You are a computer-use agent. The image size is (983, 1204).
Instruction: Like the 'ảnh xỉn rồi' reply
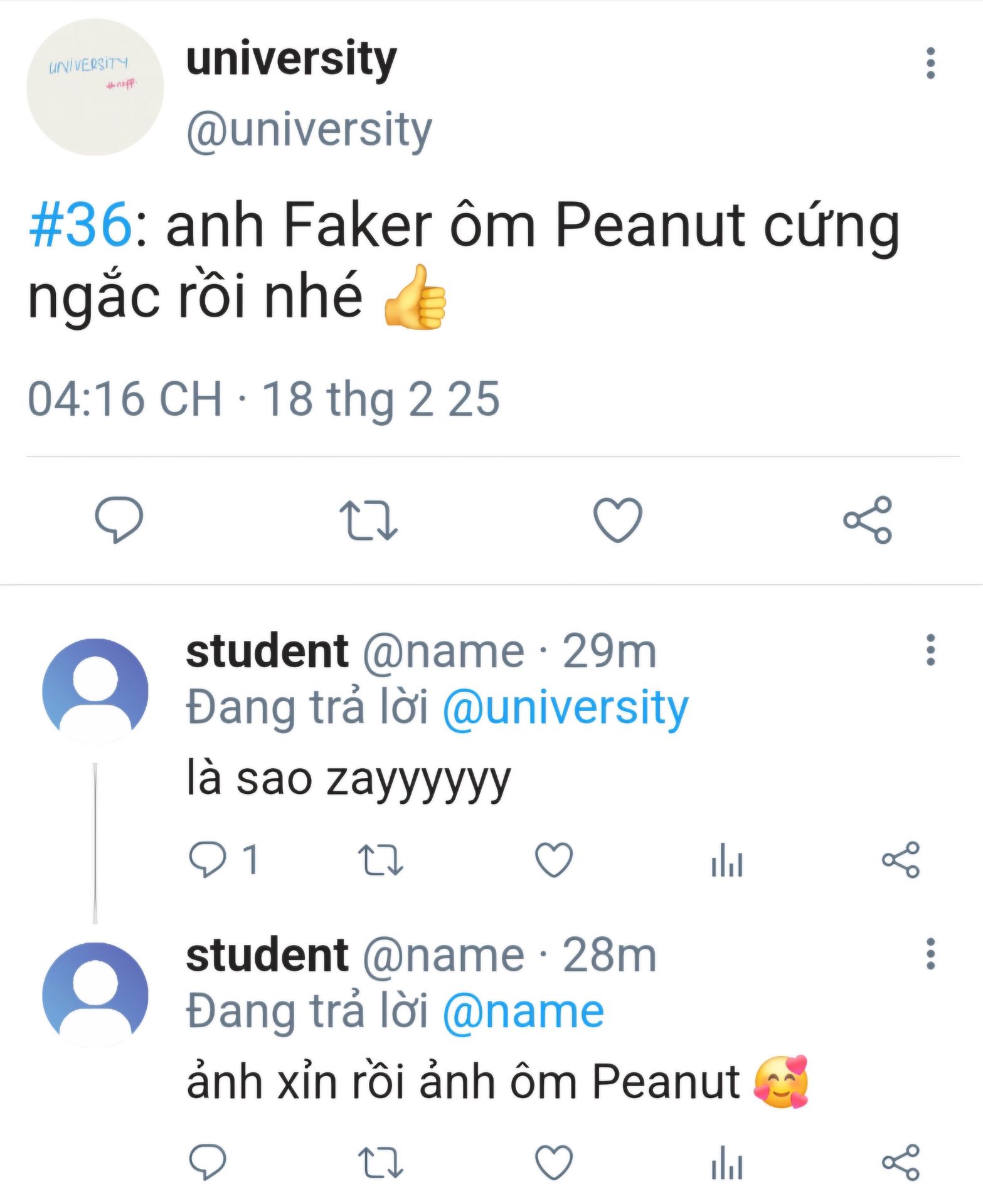pos(554,1162)
